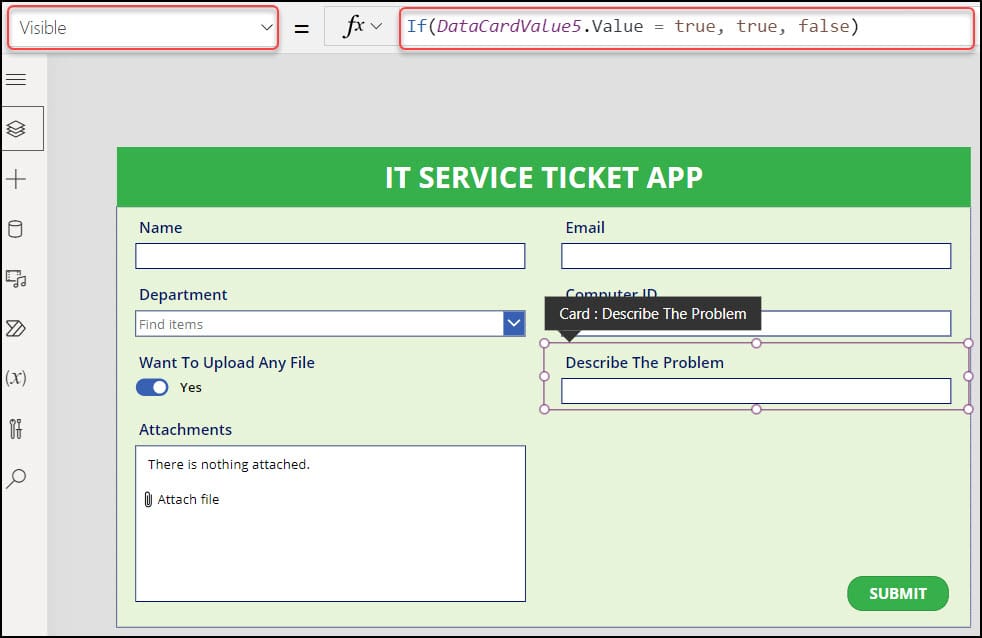Open the Data cylinder icon
The image size is (982, 638).
point(16,229)
